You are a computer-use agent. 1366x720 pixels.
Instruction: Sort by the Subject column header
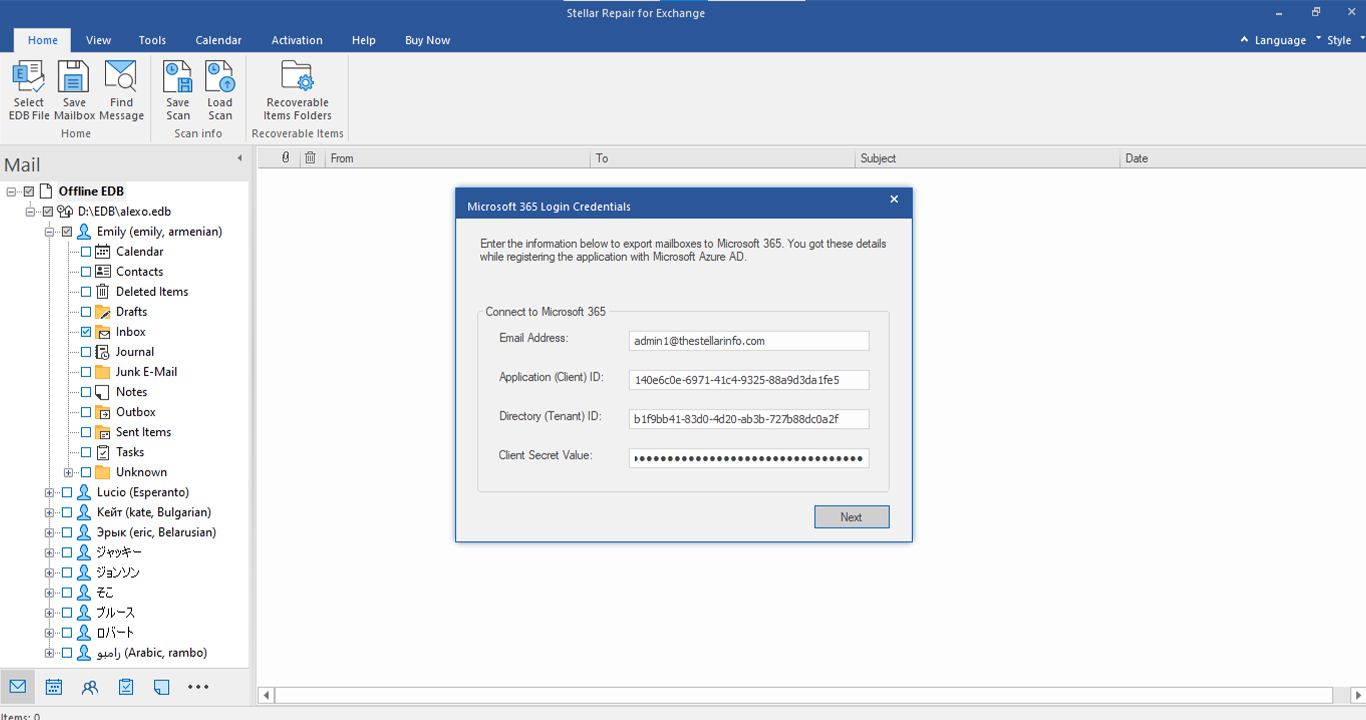point(987,158)
